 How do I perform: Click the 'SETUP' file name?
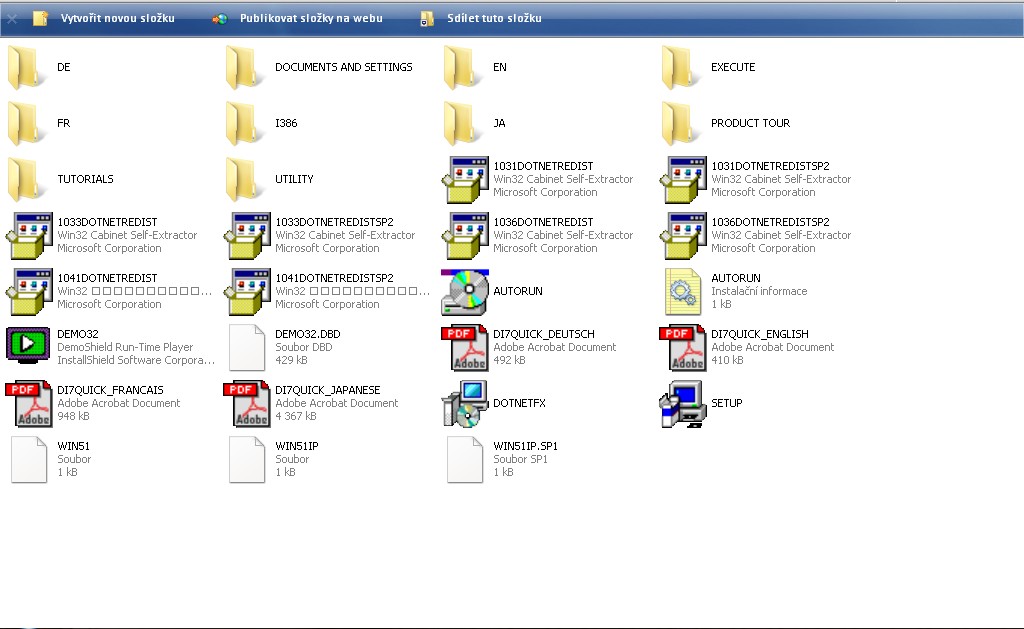click(x=727, y=404)
